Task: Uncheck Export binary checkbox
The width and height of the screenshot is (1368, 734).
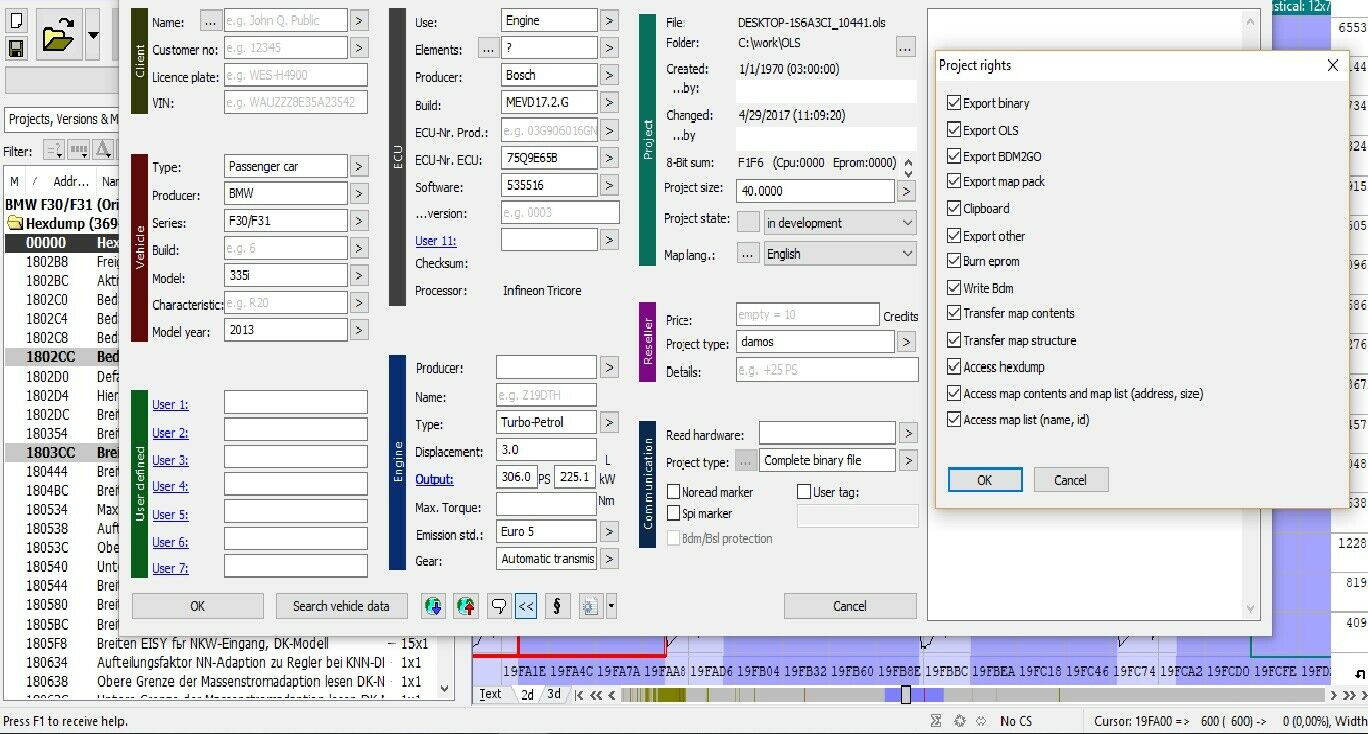Action: (954, 103)
